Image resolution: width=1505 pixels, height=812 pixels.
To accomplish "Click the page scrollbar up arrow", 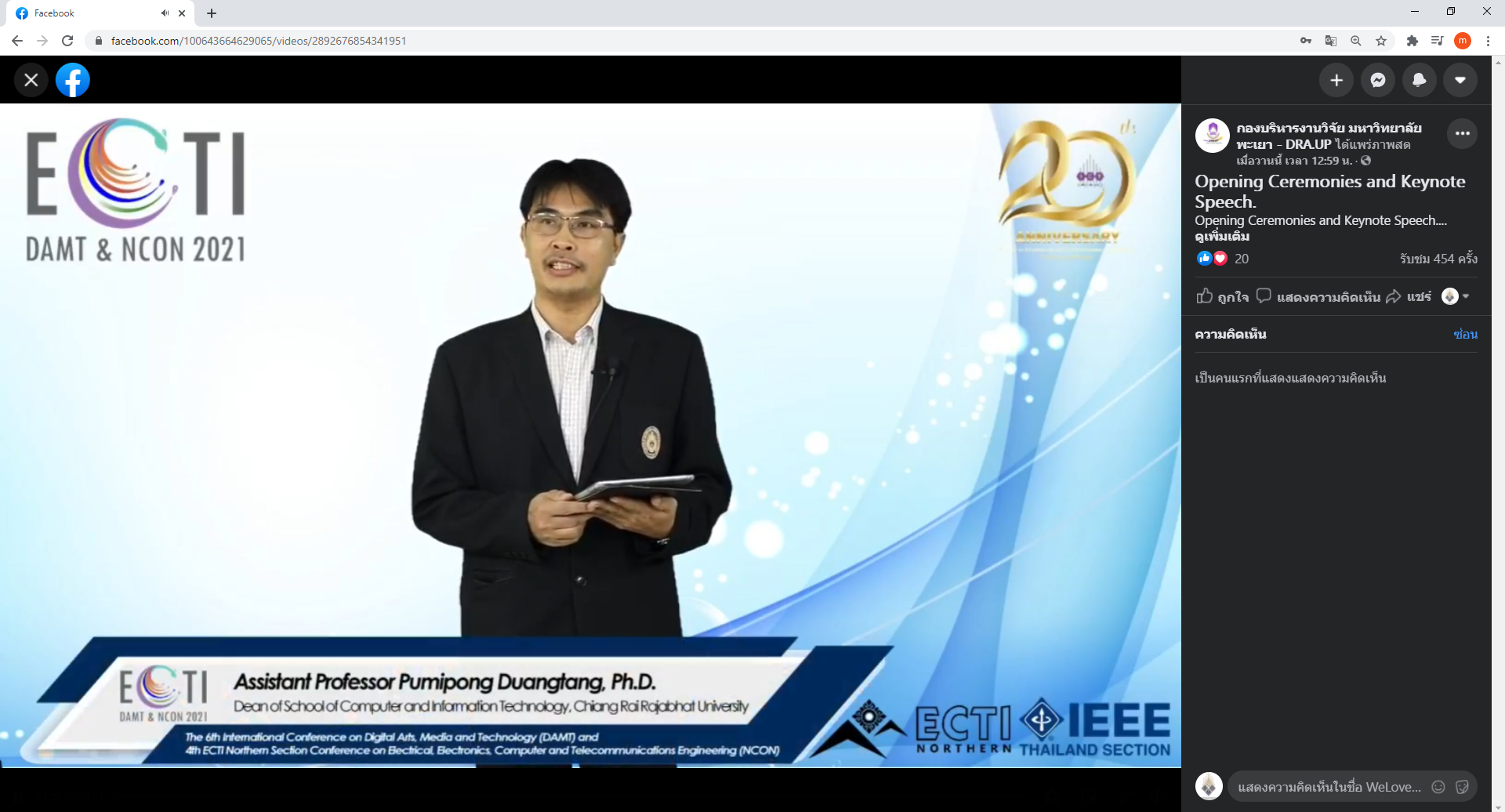I will click(1498, 61).
